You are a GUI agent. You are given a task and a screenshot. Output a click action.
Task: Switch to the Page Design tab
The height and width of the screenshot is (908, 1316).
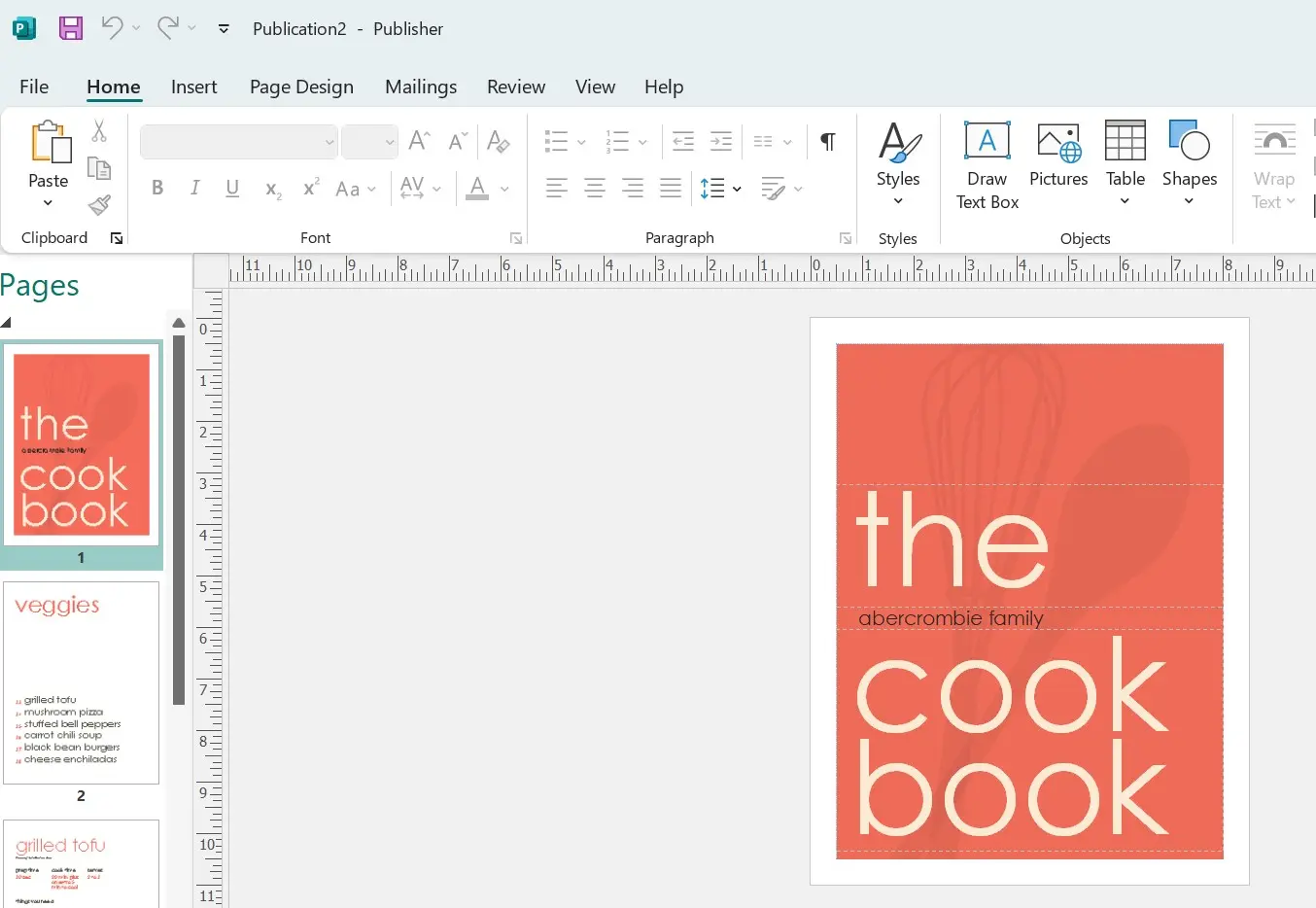(301, 87)
